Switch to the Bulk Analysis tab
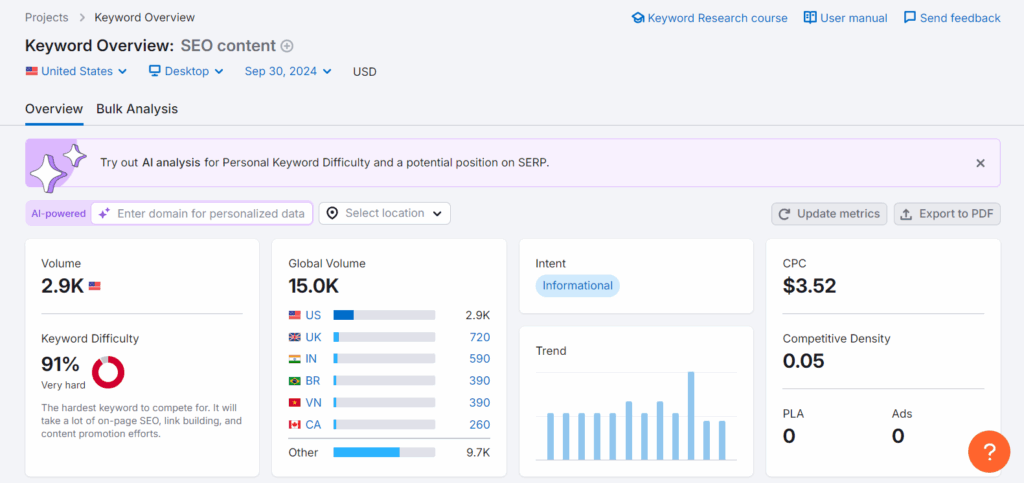This screenshot has height=483, width=1024. tap(137, 109)
